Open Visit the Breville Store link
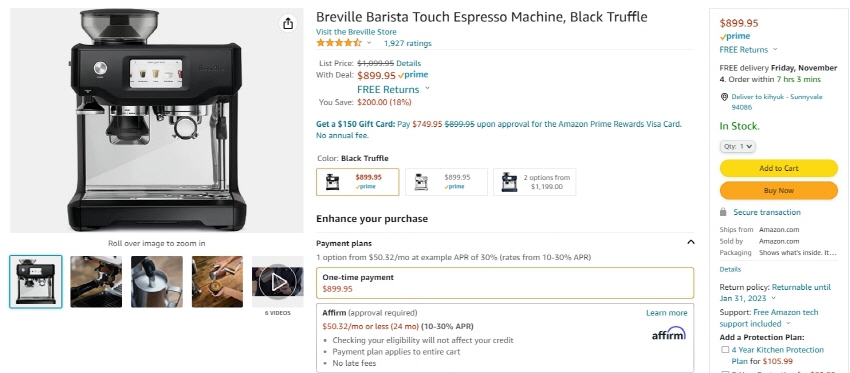 coord(356,32)
